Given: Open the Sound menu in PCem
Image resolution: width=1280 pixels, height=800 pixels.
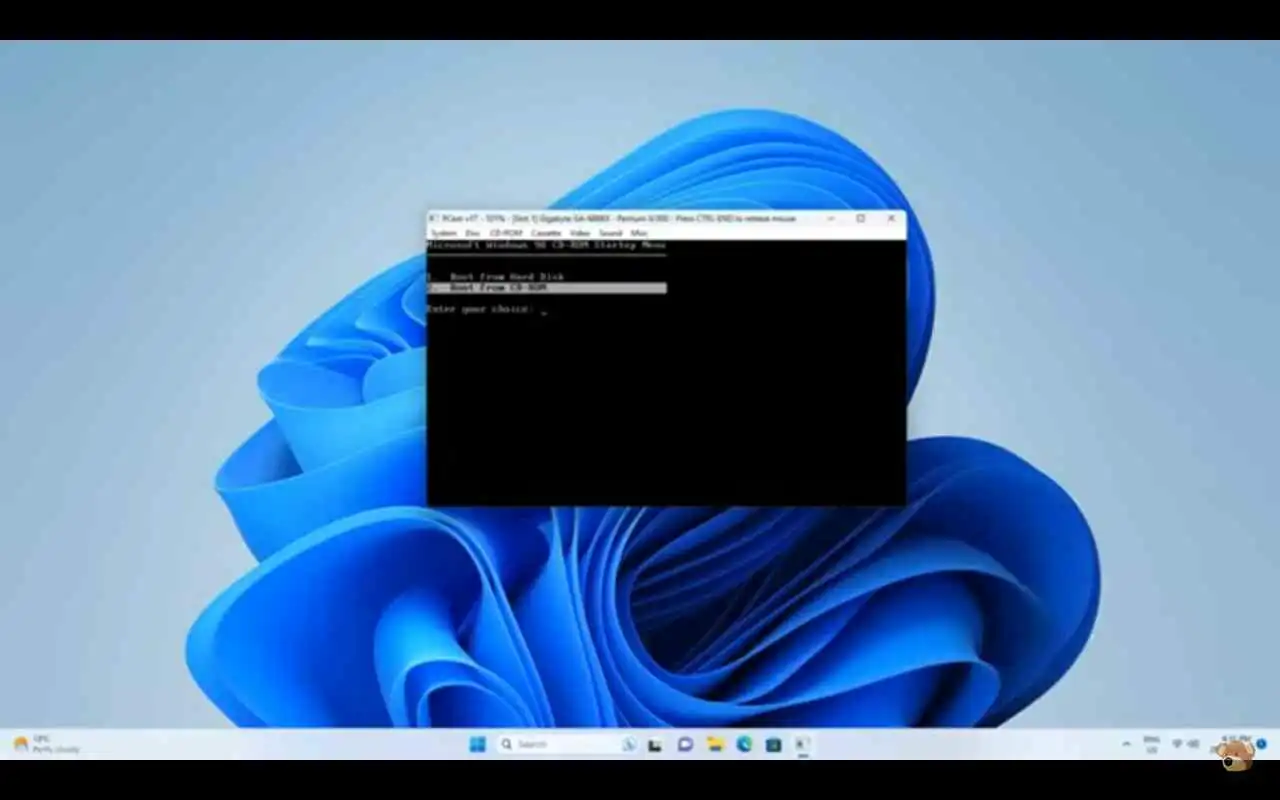Looking at the screenshot, I should pyautogui.click(x=610, y=233).
